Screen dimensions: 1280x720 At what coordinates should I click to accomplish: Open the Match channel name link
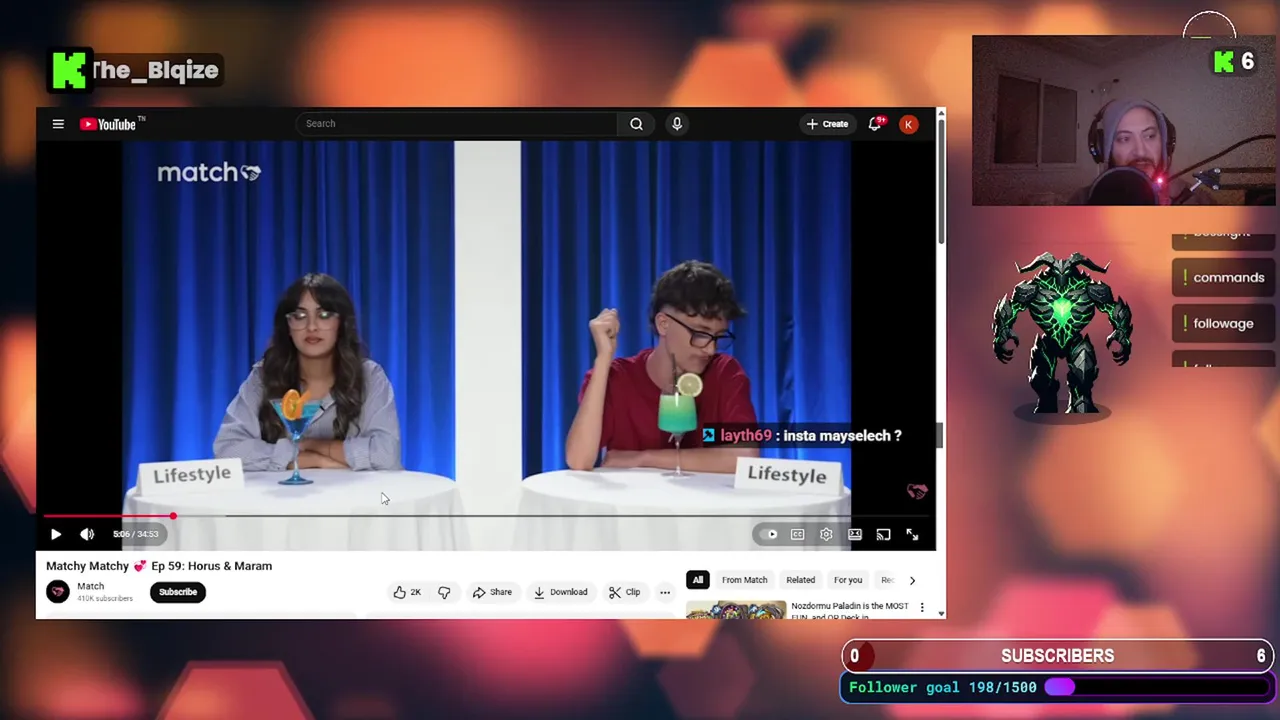90,586
